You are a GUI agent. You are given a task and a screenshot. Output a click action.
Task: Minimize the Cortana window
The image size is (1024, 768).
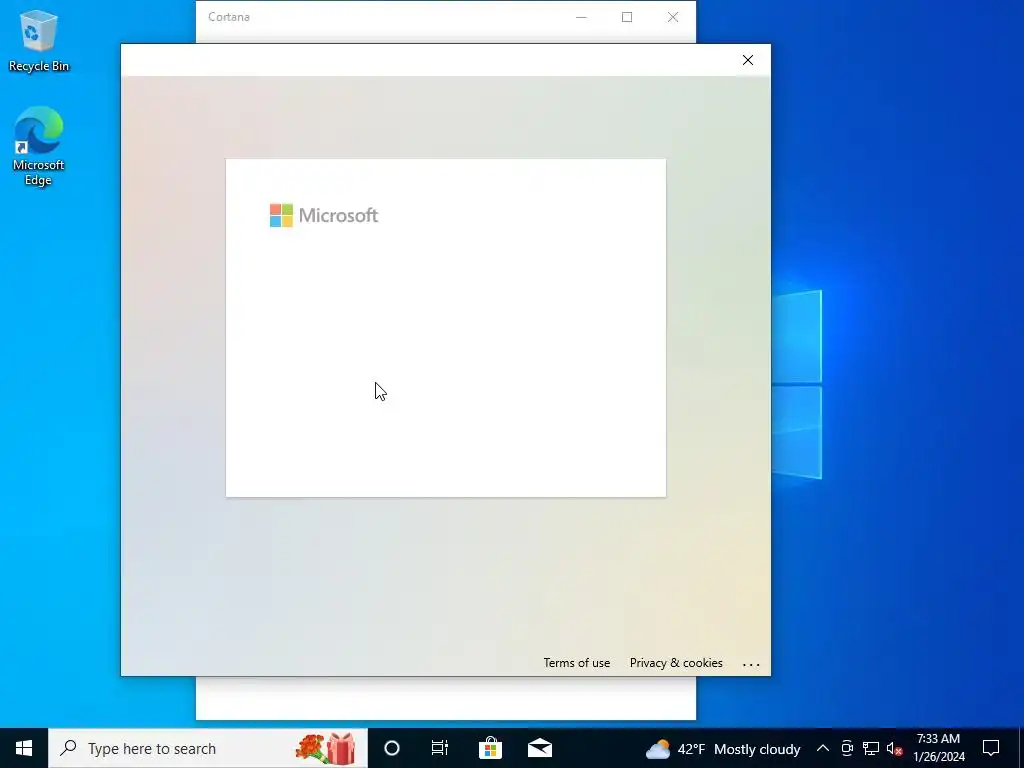581,17
